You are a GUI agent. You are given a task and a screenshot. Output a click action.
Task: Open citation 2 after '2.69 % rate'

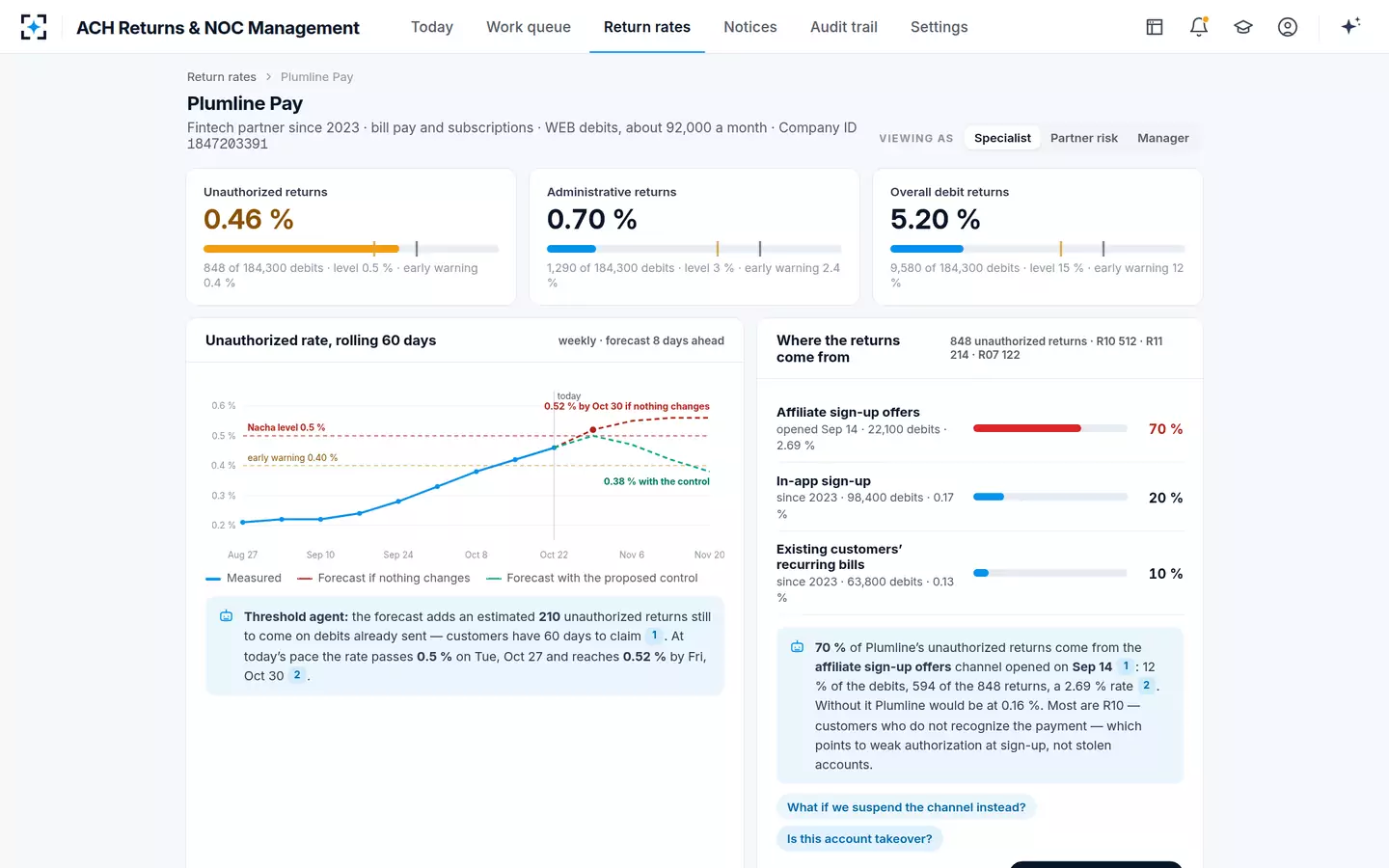pos(1147,686)
